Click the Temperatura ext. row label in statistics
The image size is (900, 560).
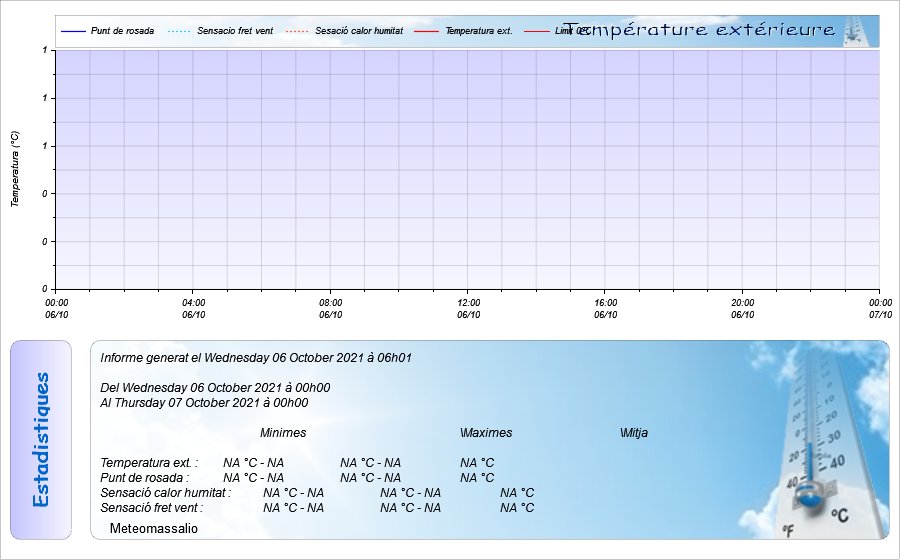point(149,462)
